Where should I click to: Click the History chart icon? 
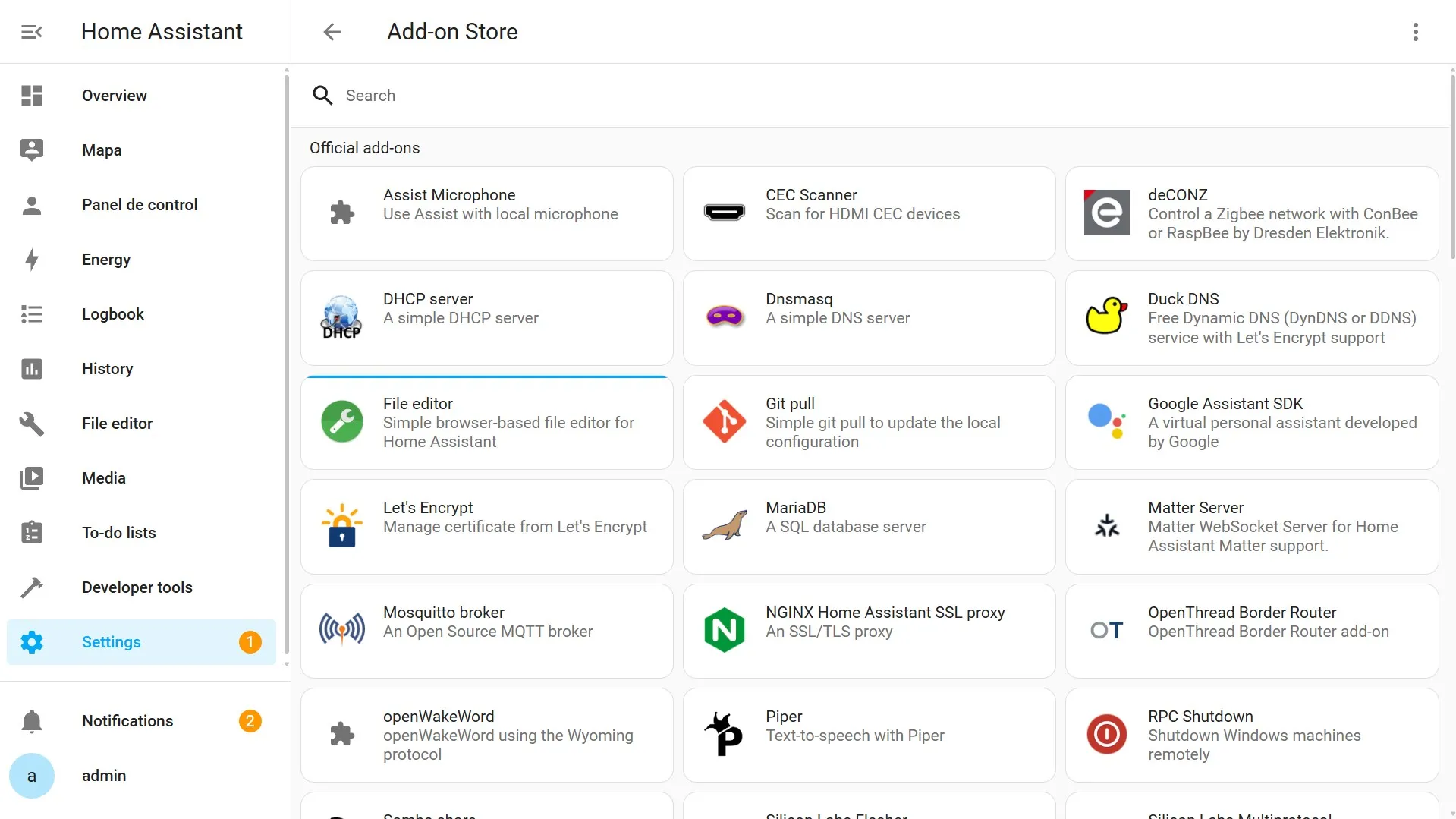click(x=32, y=369)
